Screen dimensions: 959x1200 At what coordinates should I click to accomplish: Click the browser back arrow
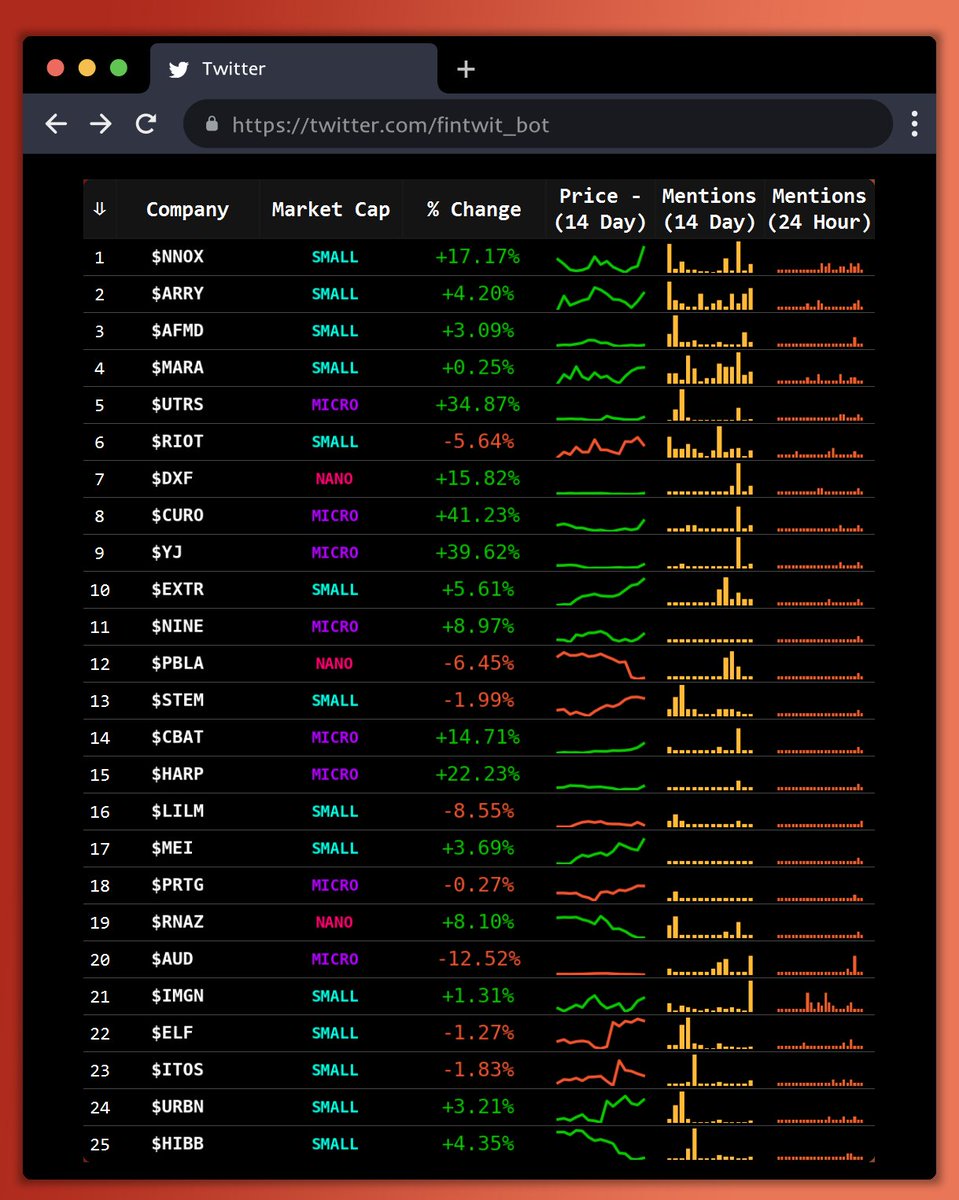pyautogui.click(x=56, y=124)
